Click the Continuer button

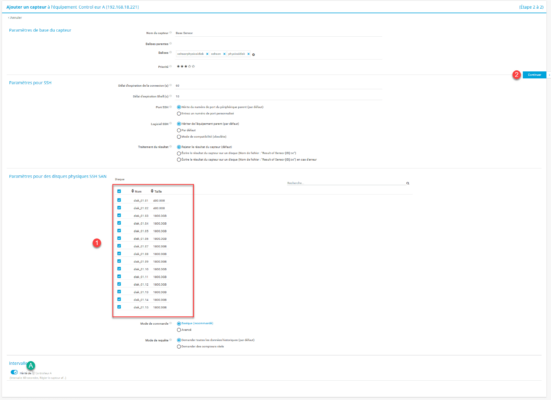534,75
